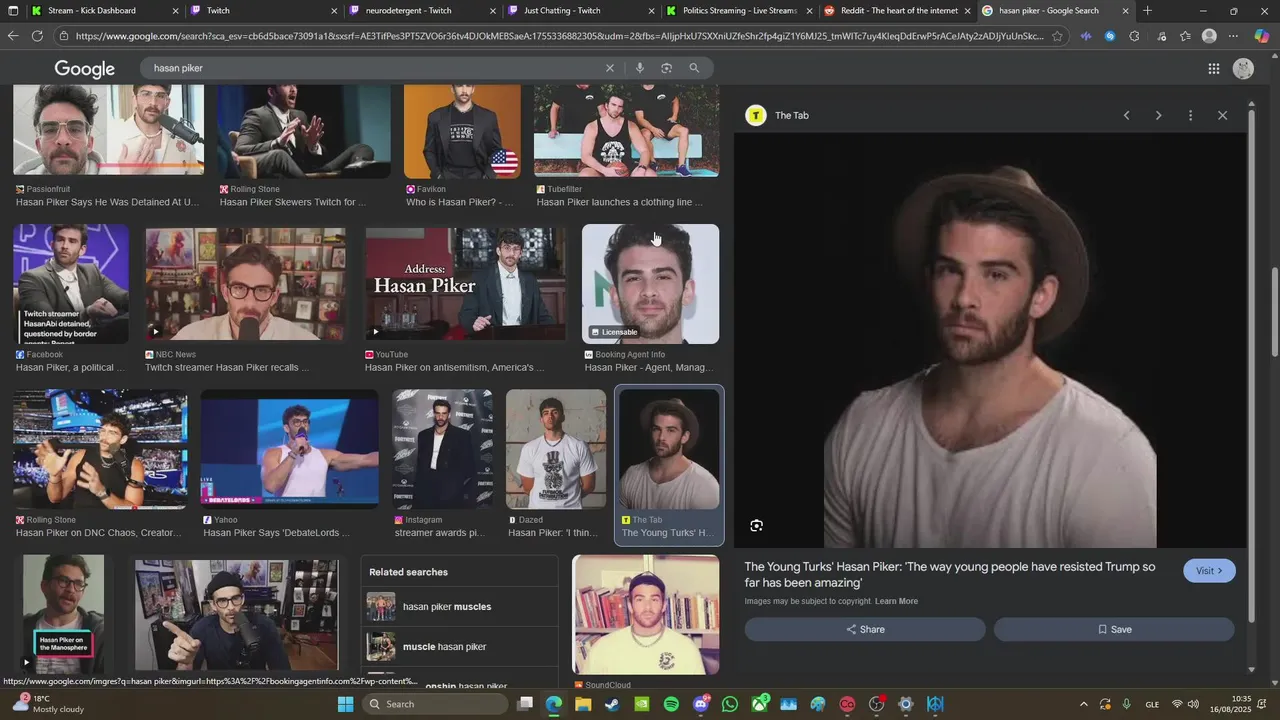
Task: Go back with the browser back arrow
Action: coord(12,36)
